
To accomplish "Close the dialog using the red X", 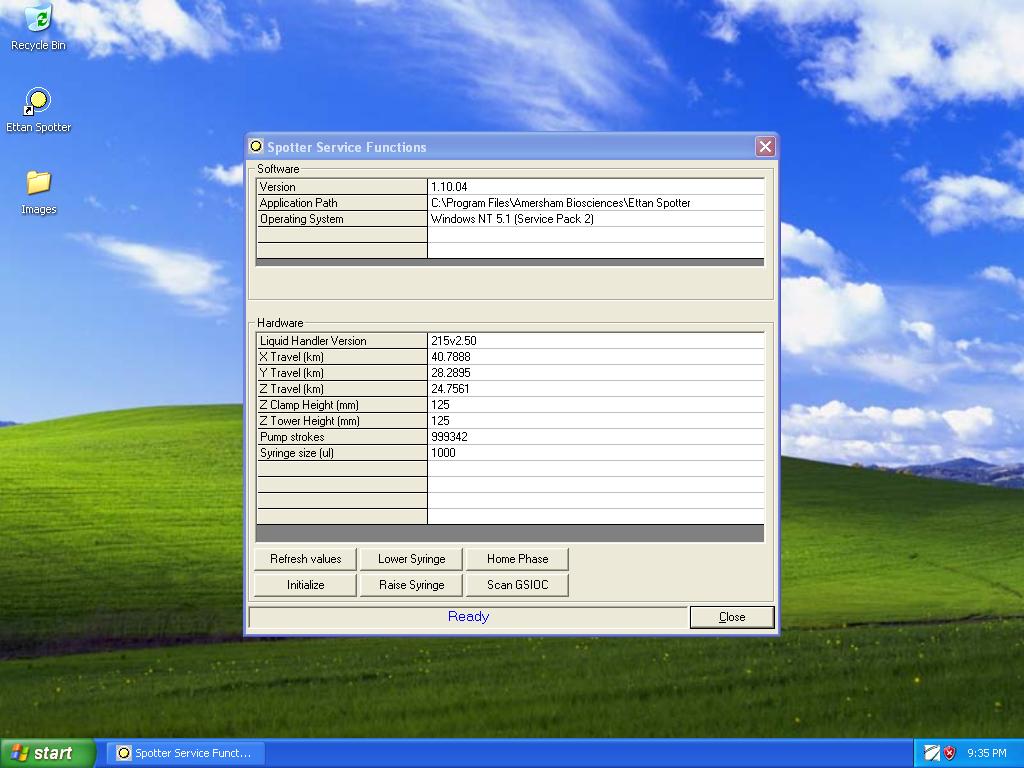I will 765,147.
